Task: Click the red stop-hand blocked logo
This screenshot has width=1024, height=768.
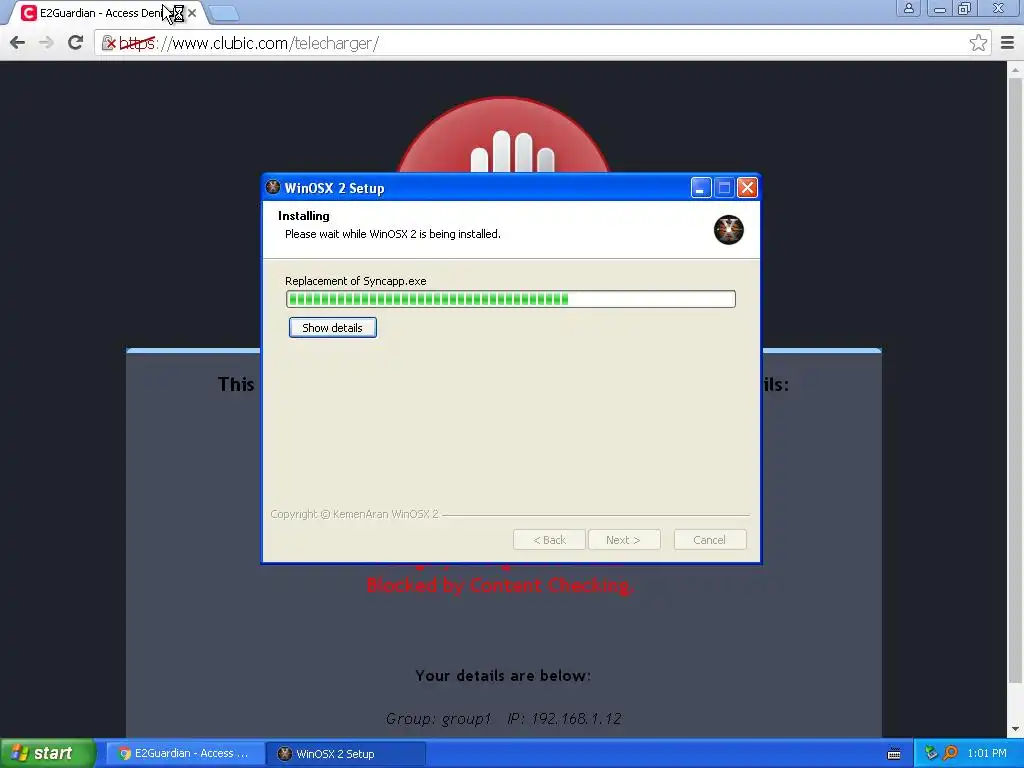Action: pyautogui.click(x=504, y=135)
